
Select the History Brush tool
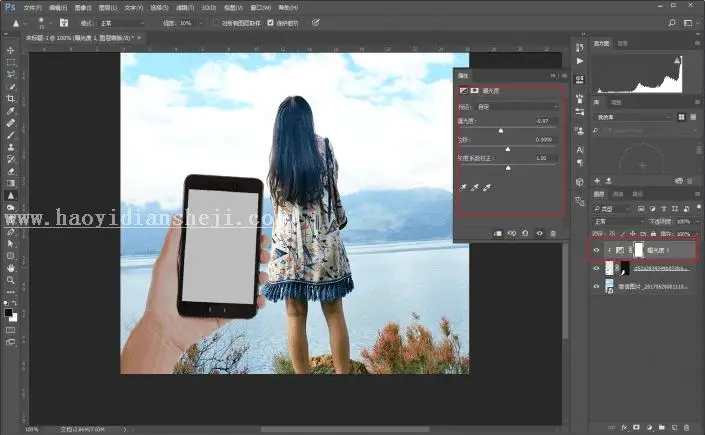point(10,159)
